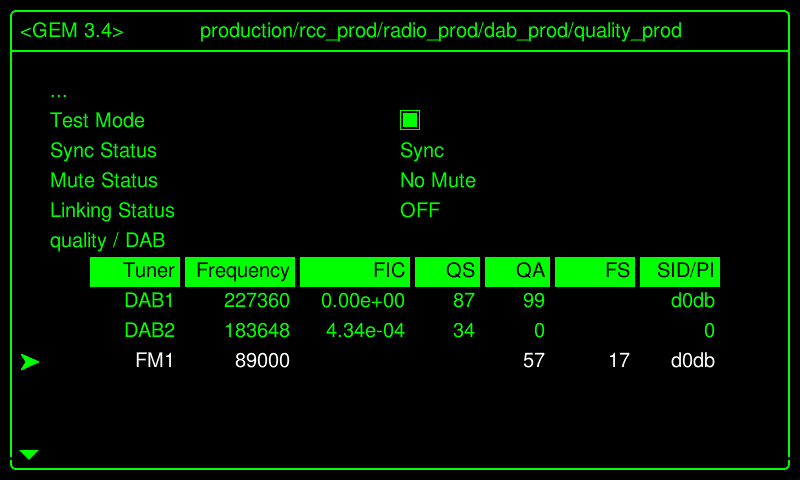Click the GEM 3.4 title label
The width and height of the screenshot is (800, 480).
point(72,31)
